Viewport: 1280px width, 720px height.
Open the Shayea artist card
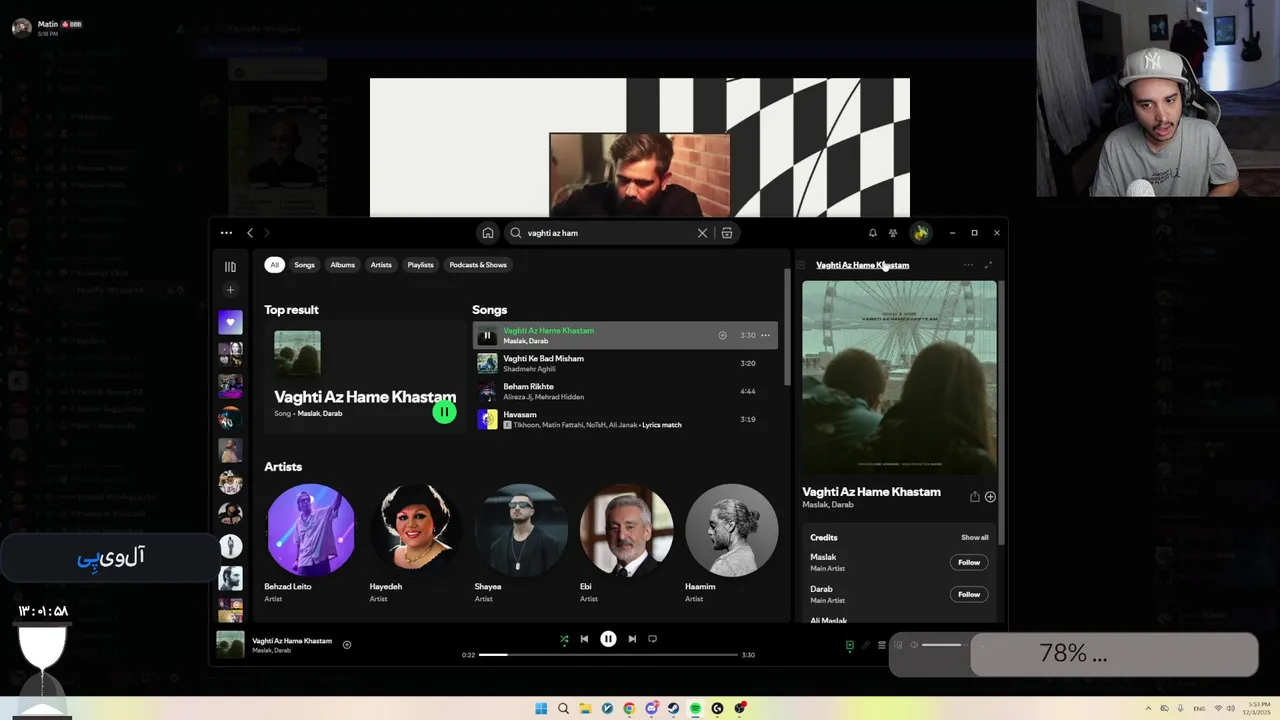click(x=520, y=543)
